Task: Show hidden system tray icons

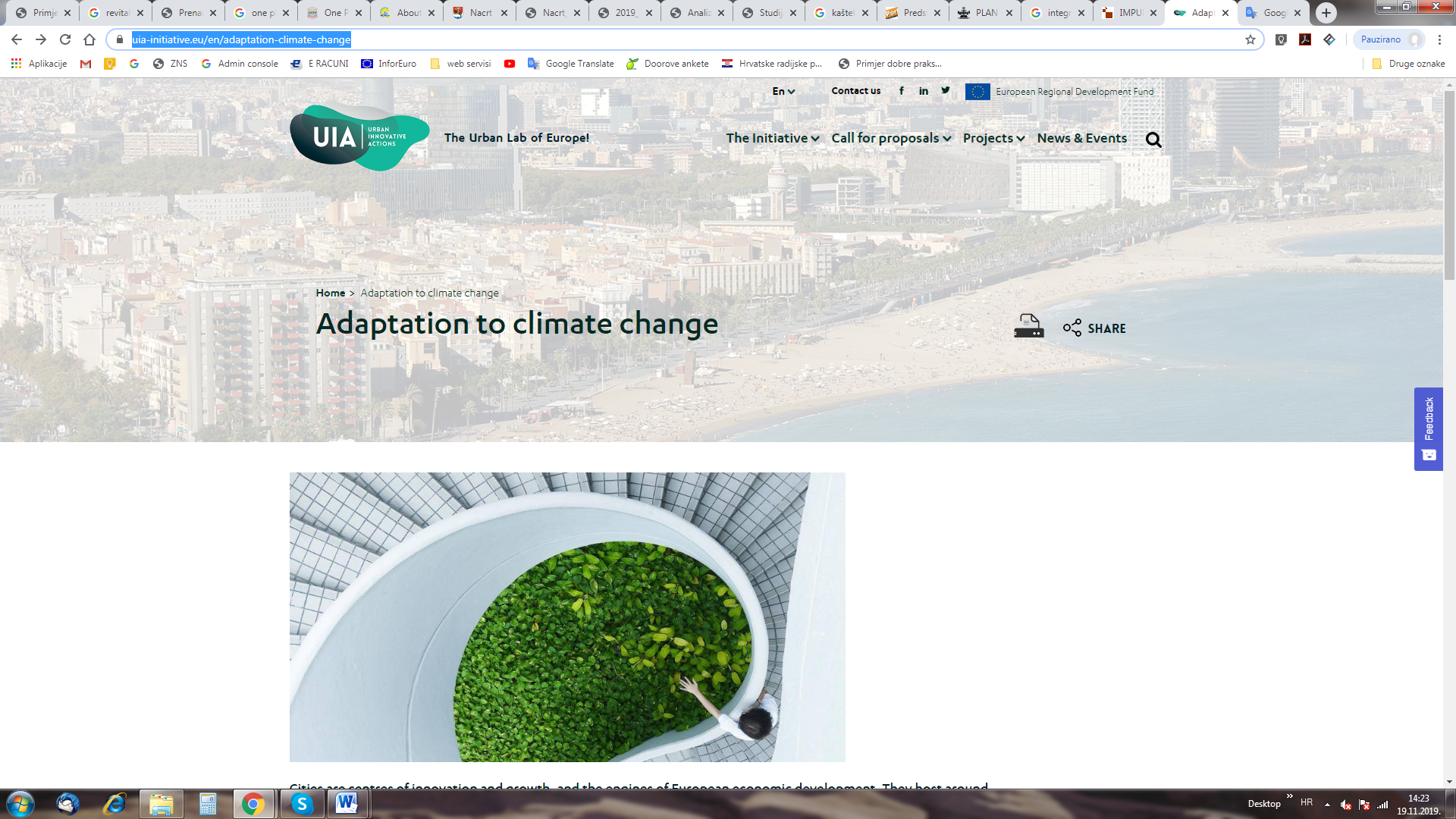Action: pyautogui.click(x=1327, y=805)
